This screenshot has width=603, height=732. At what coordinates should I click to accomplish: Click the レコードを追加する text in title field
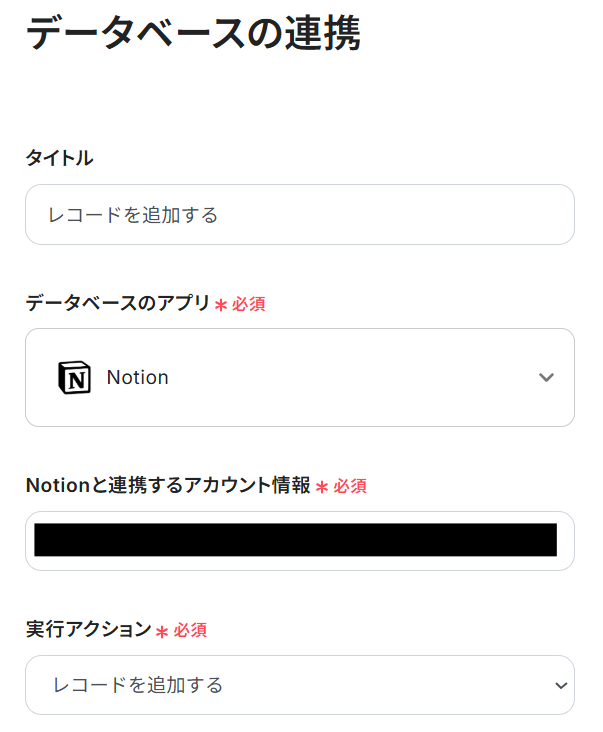click(x=133, y=215)
